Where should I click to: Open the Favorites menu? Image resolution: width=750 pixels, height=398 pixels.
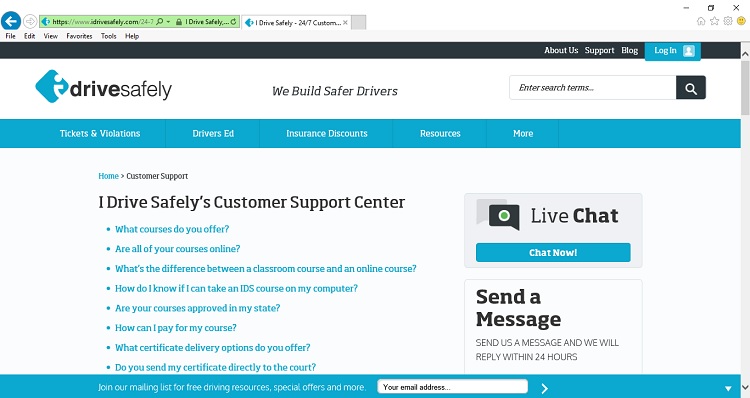(79, 36)
